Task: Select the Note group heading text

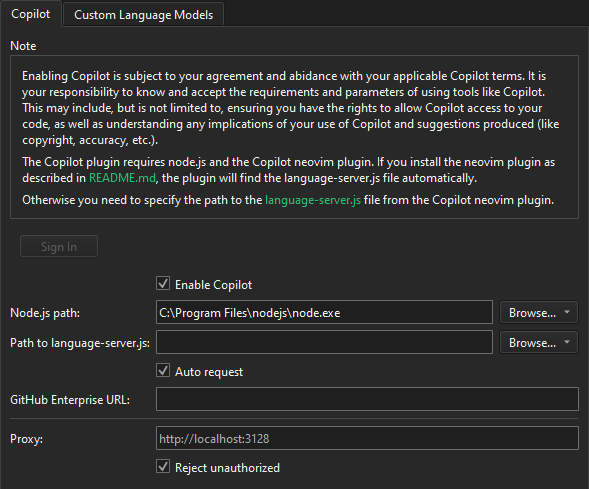Action: (23, 46)
